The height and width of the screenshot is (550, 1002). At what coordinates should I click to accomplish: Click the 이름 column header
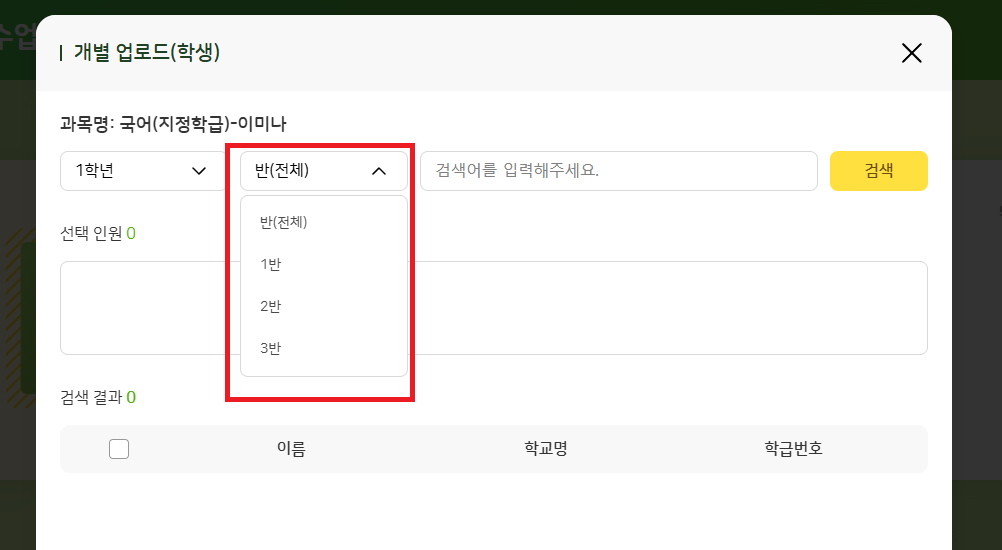[291, 449]
